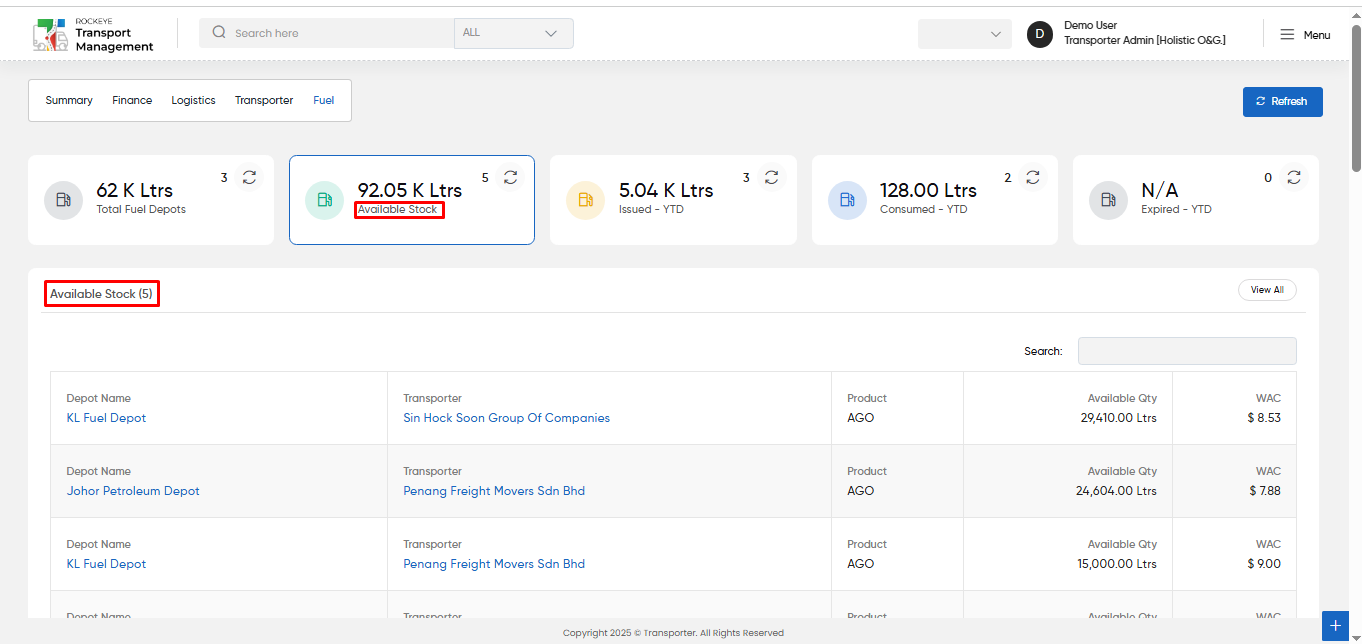Click AGO product in the Johor Petroleum row
The image size is (1362, 644).
pos(860,491)
